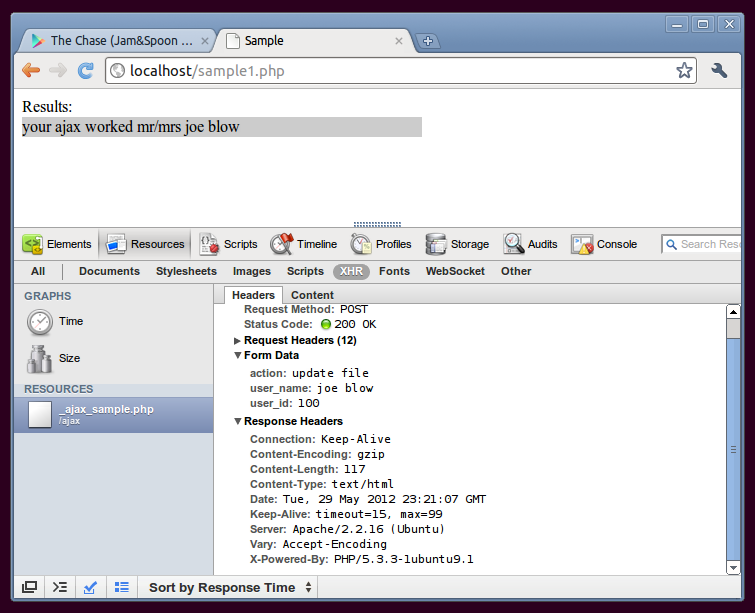Click the Server: Apache/2.2.16 header

point(347,529)
